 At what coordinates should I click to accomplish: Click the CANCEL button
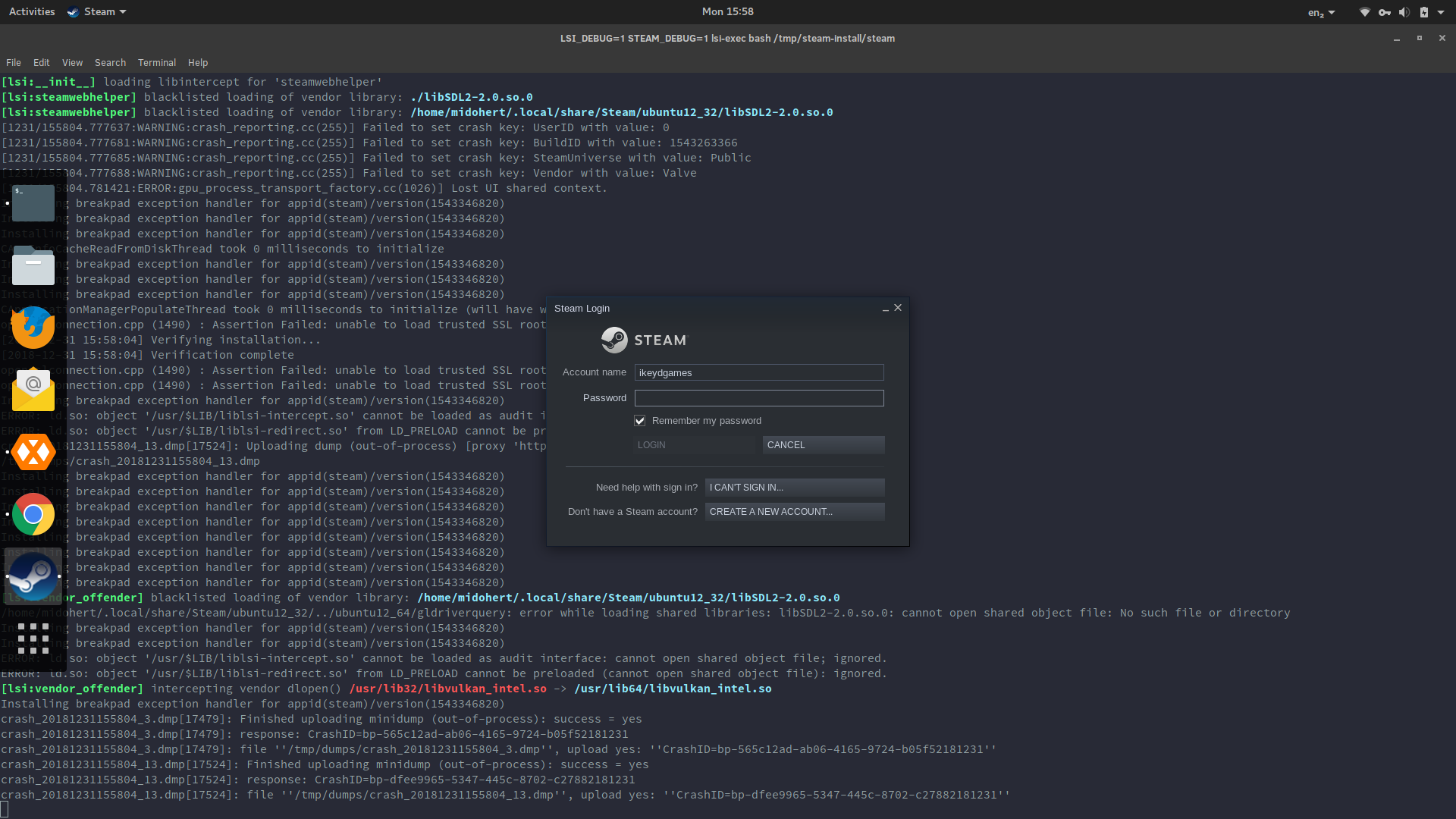point(824,445)
